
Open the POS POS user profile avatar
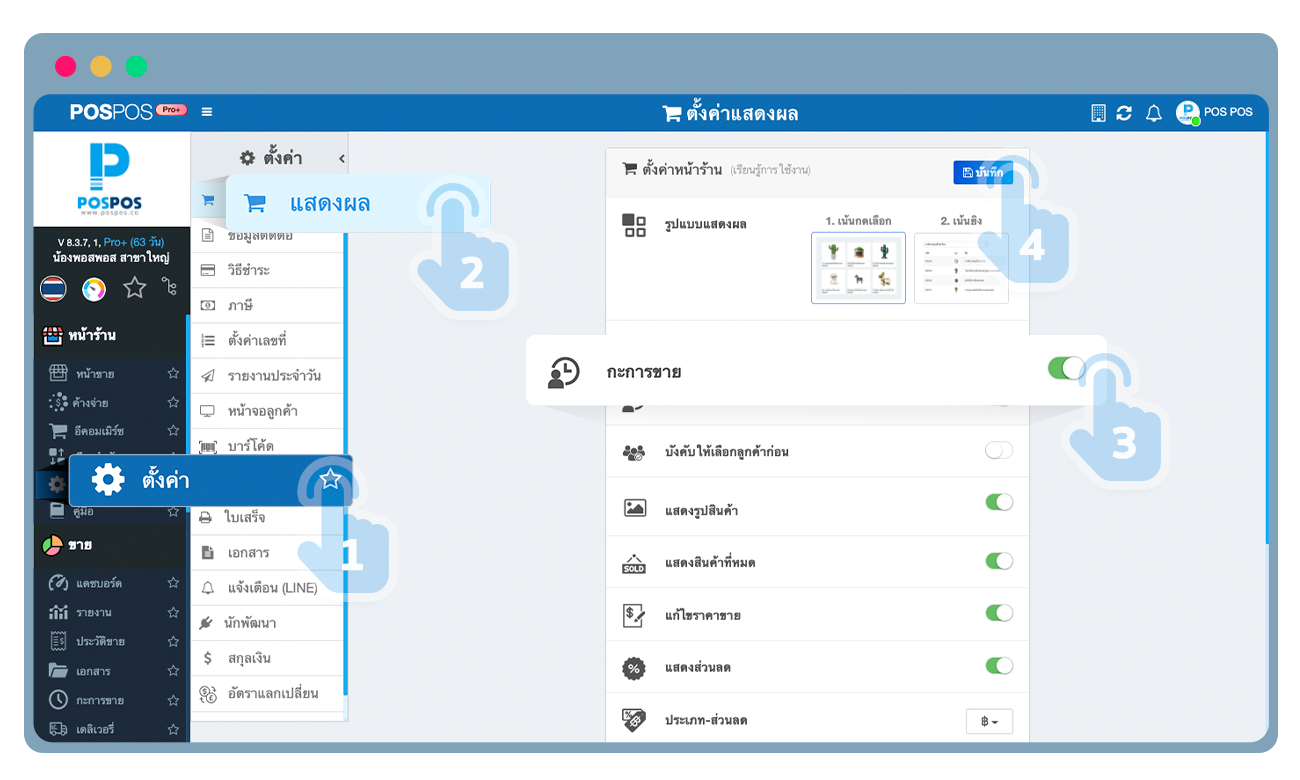click(1187, 112)
